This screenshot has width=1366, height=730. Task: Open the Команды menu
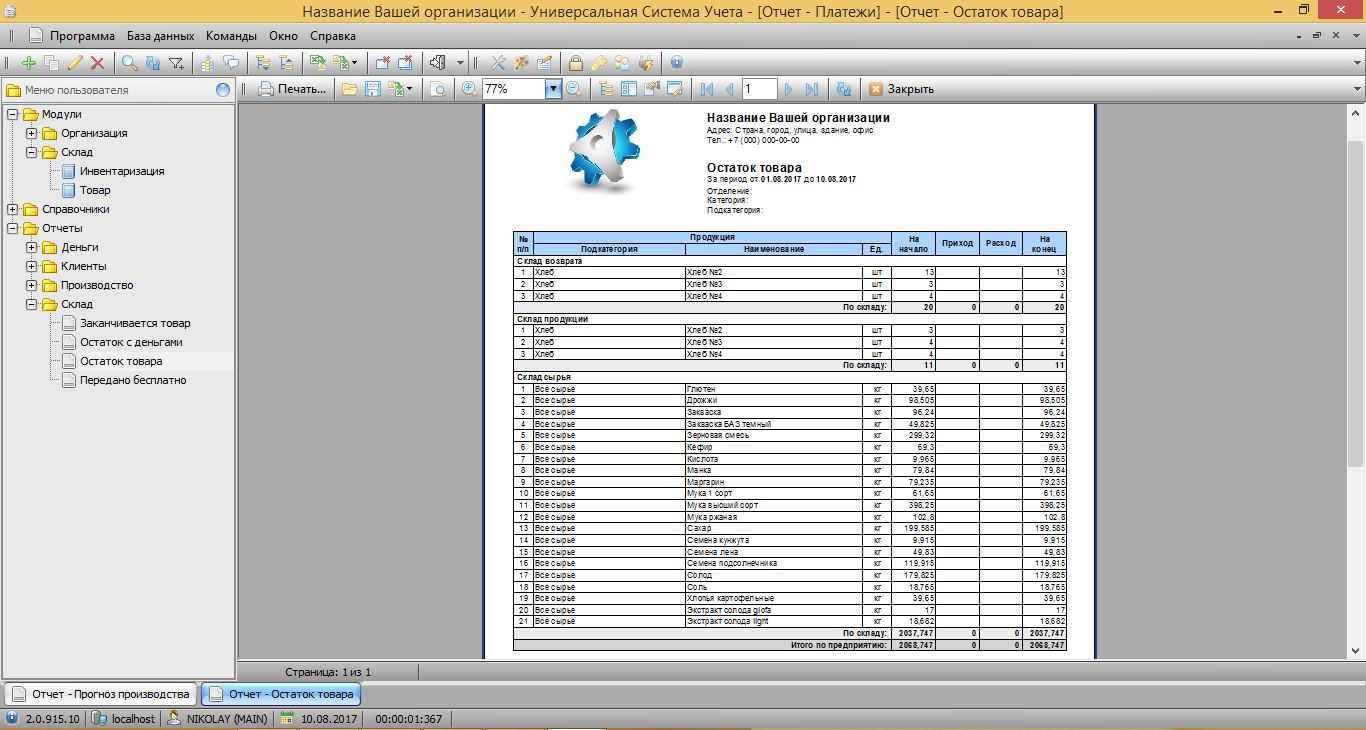coord(232,36)
